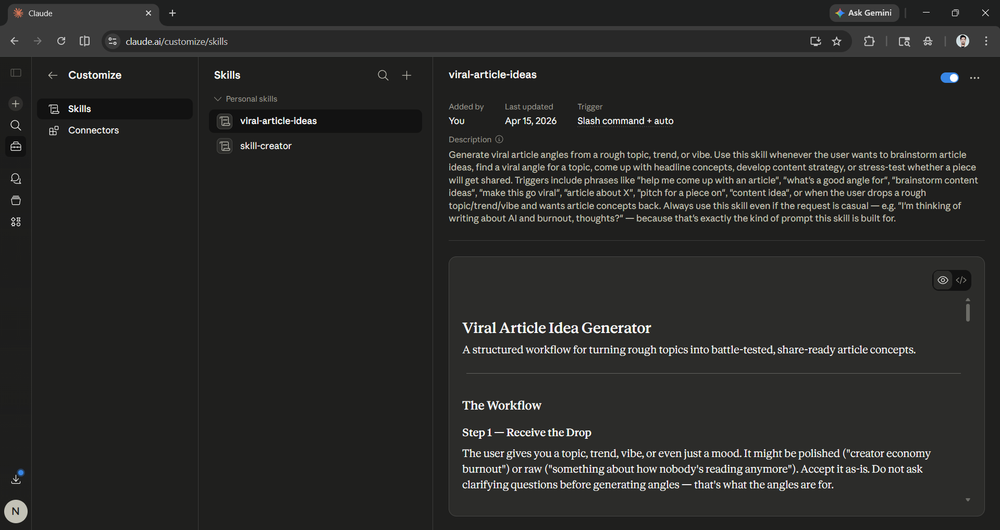The width and height of the screenshot is (1000, 530).
Task: Switch skill view to raw code
Action: [961, 280]
